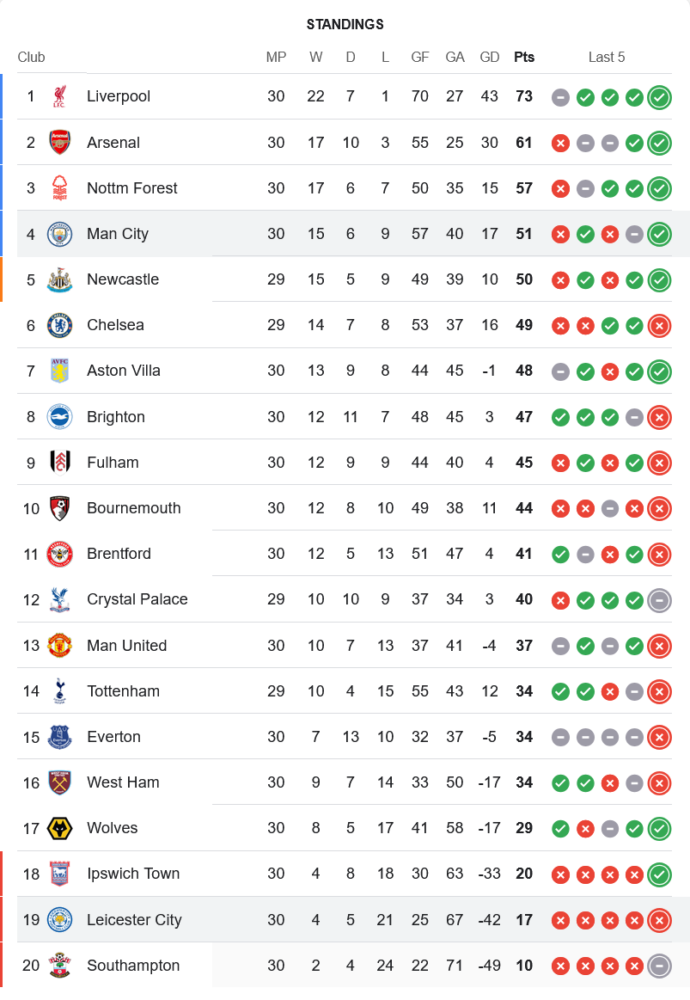Click Ipswich Town's 20 points value
Viewport: 690px width, 1000px height.
tap(524, 874)
